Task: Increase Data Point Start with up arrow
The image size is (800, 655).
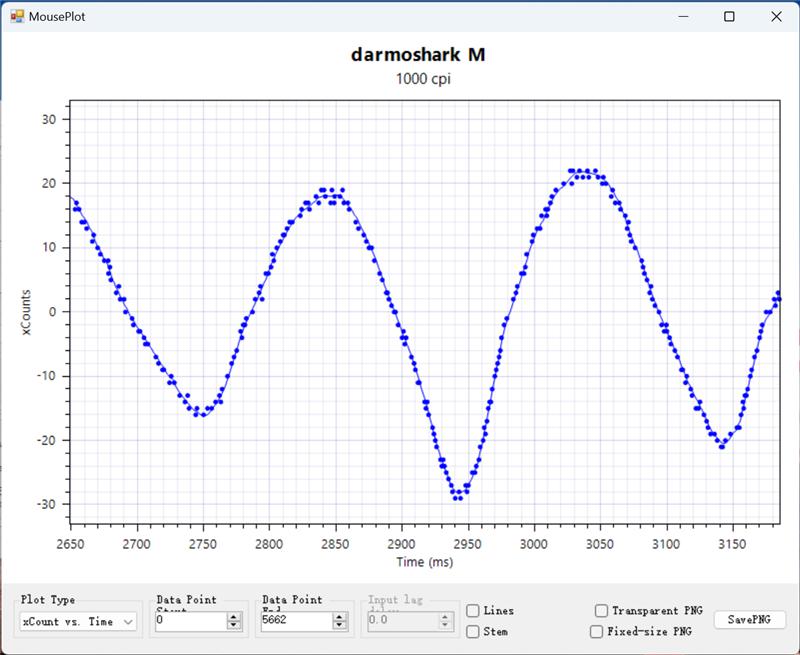Action: (x=234, y=617)
